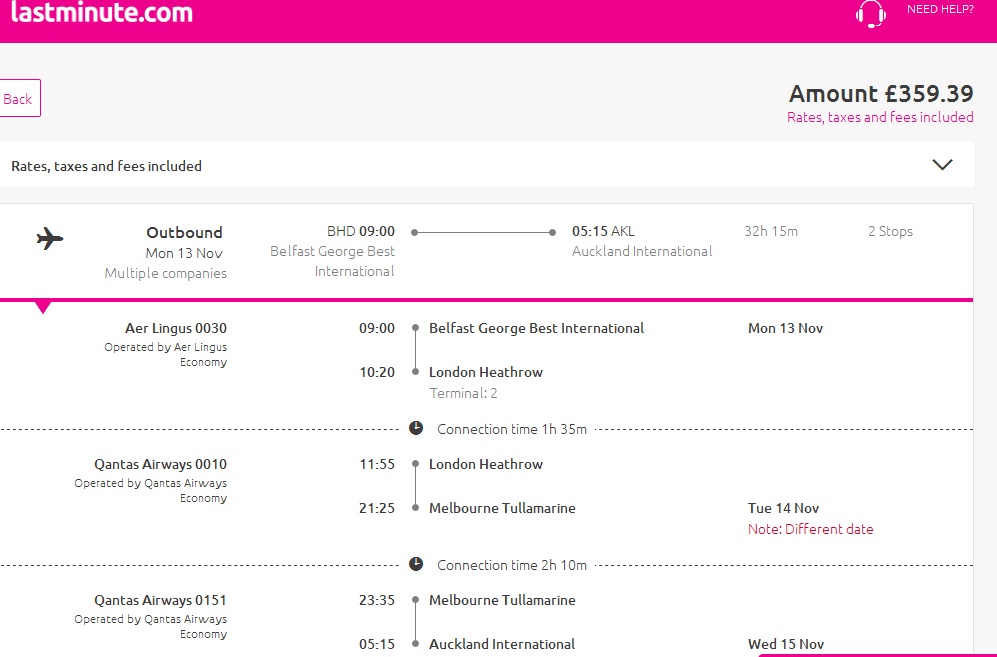Select the Qantas Airways 0151 flight label
This screenshot has height=657, width=997.
(160, 600)
